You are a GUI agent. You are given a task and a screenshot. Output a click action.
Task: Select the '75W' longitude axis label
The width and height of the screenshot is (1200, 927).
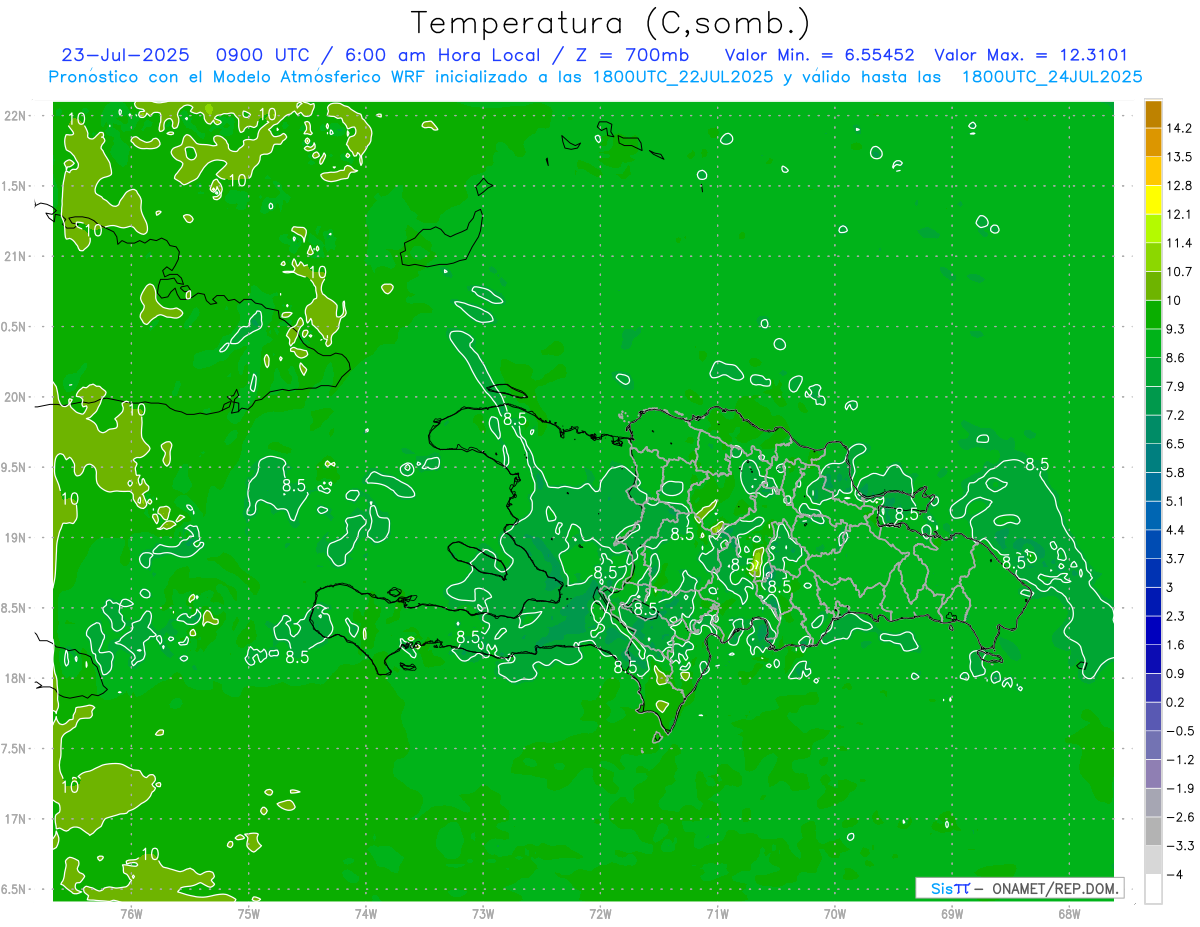pos(249,914)
